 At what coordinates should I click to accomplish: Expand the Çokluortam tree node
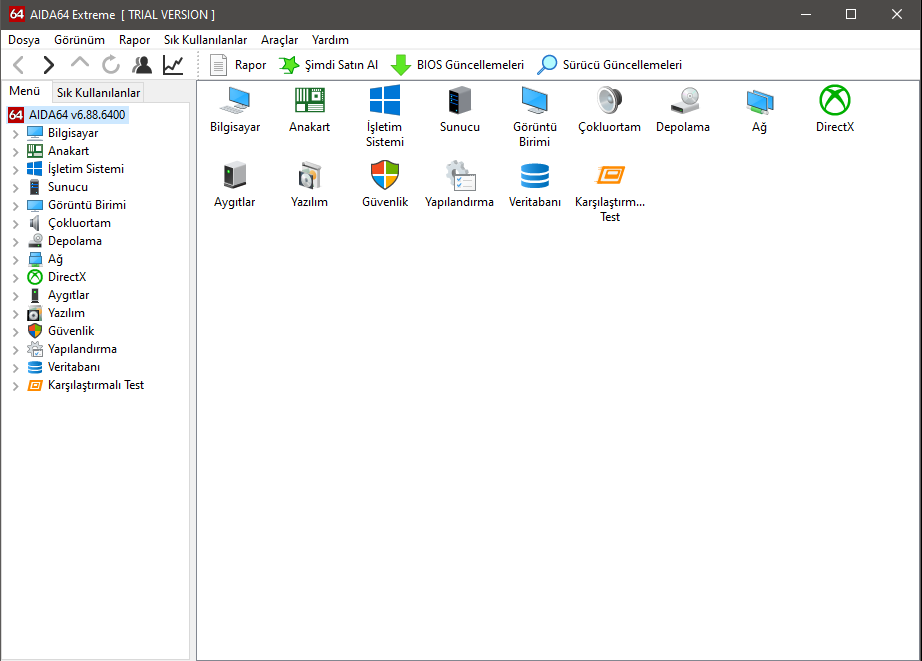tap(15, 224)
